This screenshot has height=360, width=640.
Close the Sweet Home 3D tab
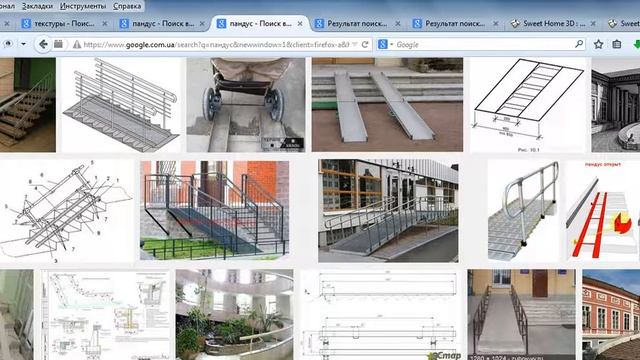593,24
